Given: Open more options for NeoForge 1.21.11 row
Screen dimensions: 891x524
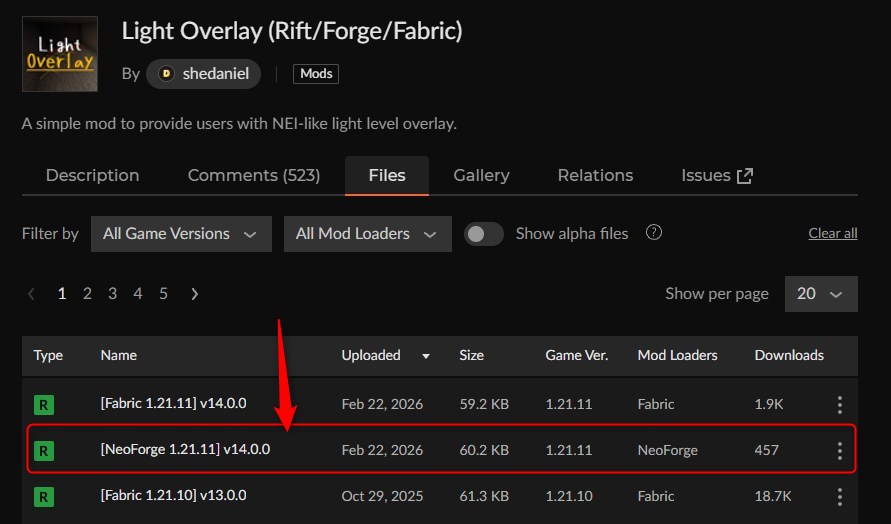Looking at the screenshot, I should (x=840, y=451).
